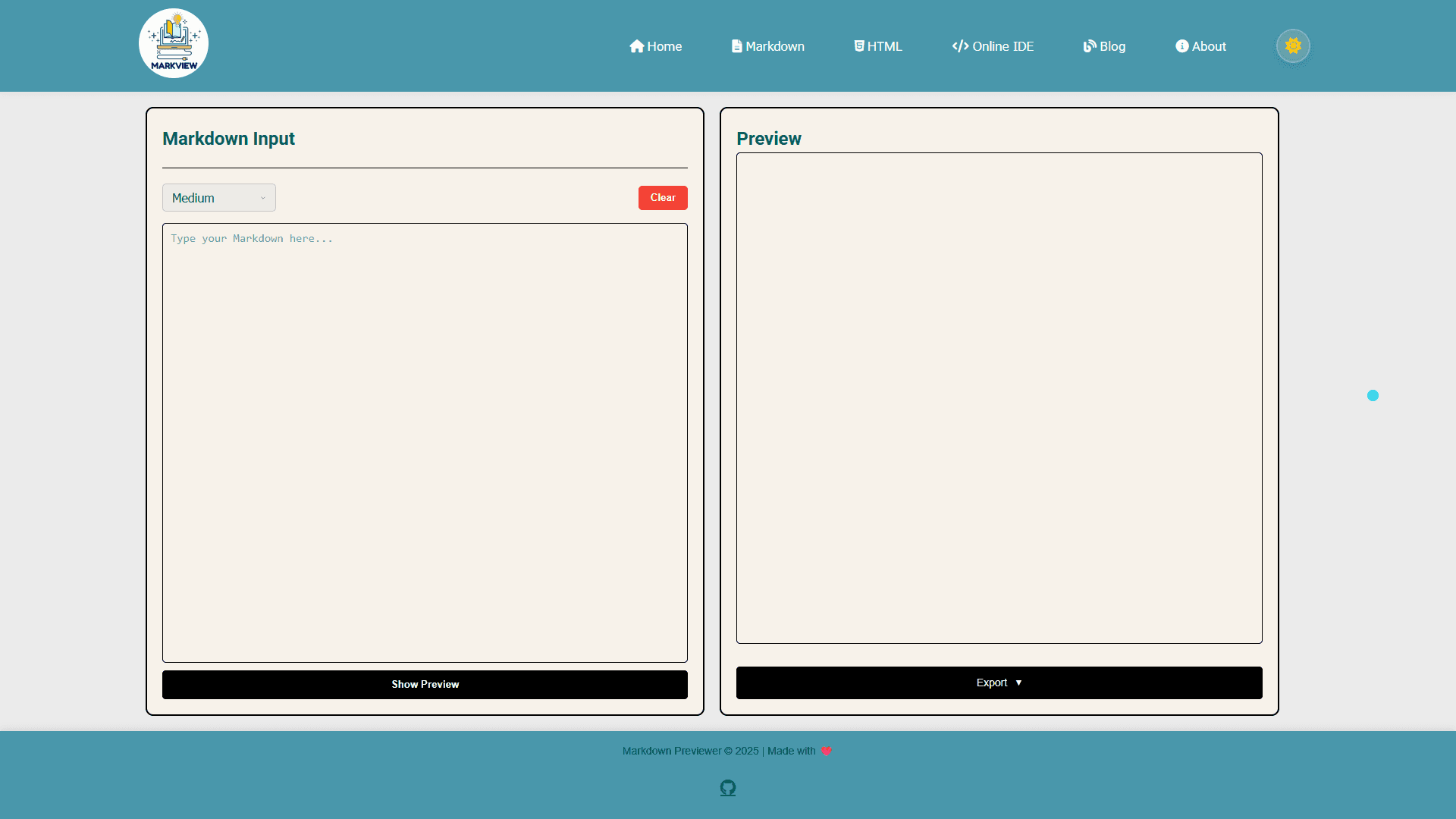Click the empty Preview pane

[x=999, y=398]
